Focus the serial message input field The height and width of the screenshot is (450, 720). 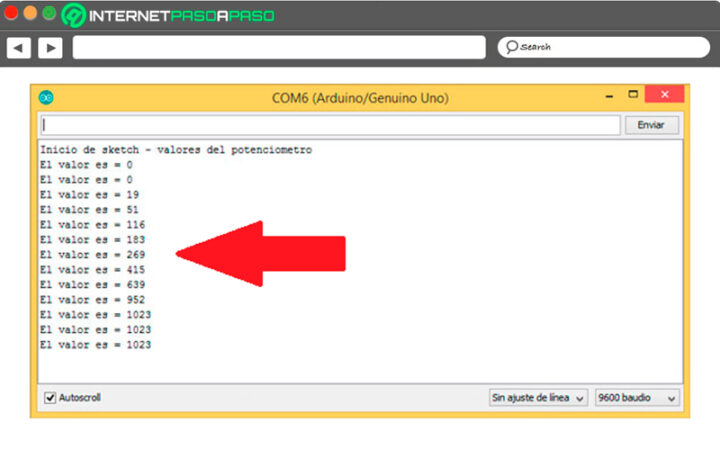coord(329,125)
